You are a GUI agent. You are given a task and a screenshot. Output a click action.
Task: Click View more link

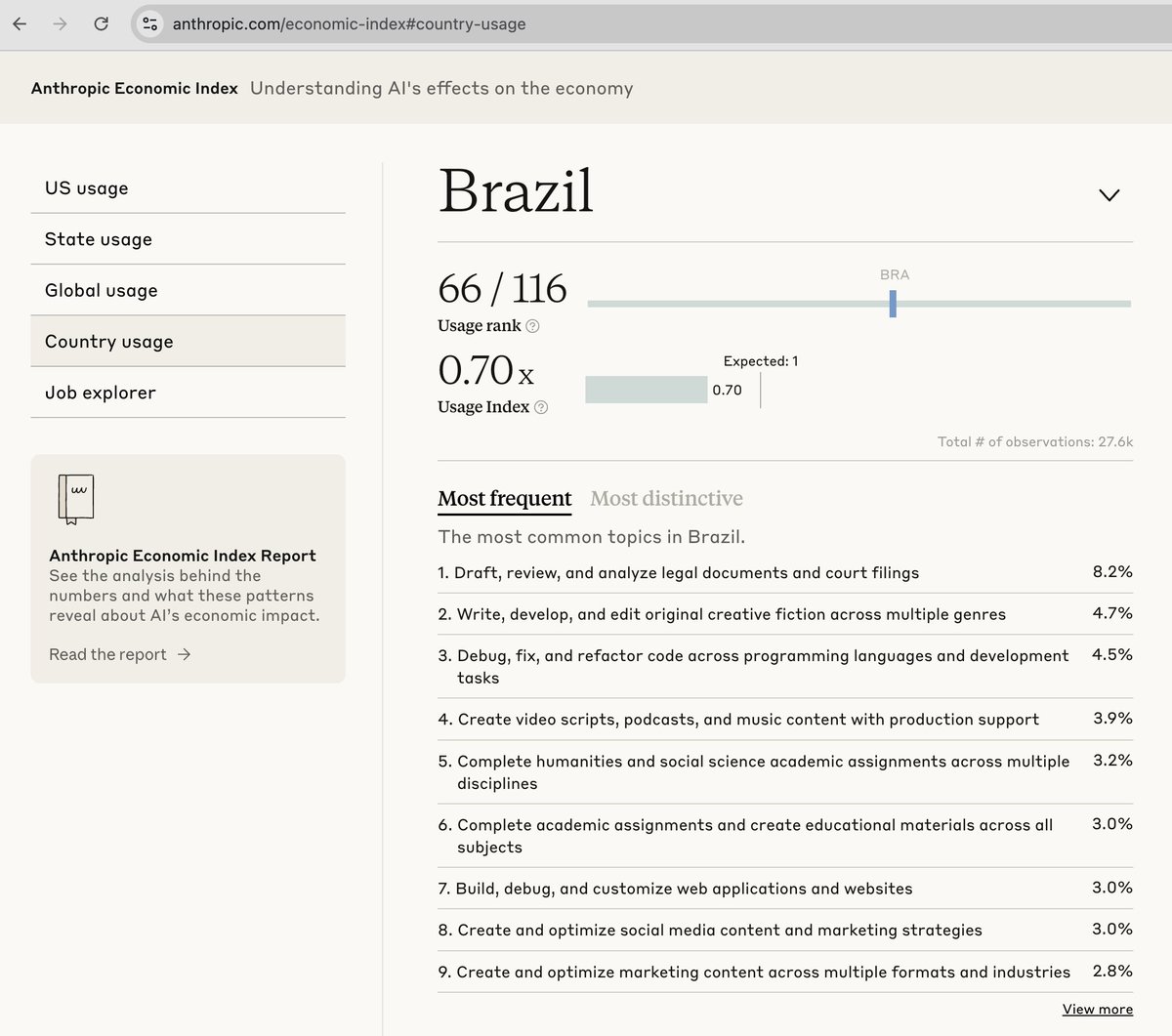click(x=1098, y=1009)
